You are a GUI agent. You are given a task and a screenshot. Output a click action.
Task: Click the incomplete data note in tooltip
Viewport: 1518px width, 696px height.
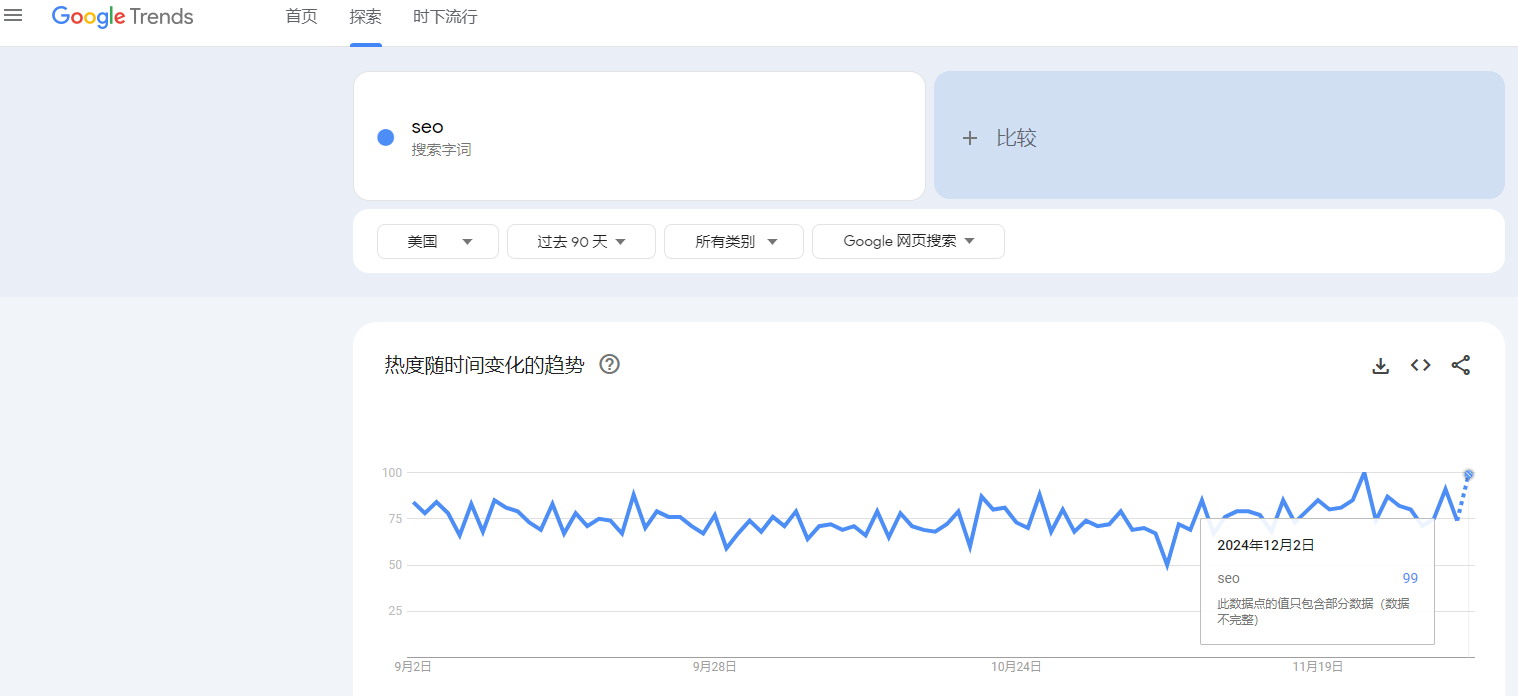point(1313,612)
